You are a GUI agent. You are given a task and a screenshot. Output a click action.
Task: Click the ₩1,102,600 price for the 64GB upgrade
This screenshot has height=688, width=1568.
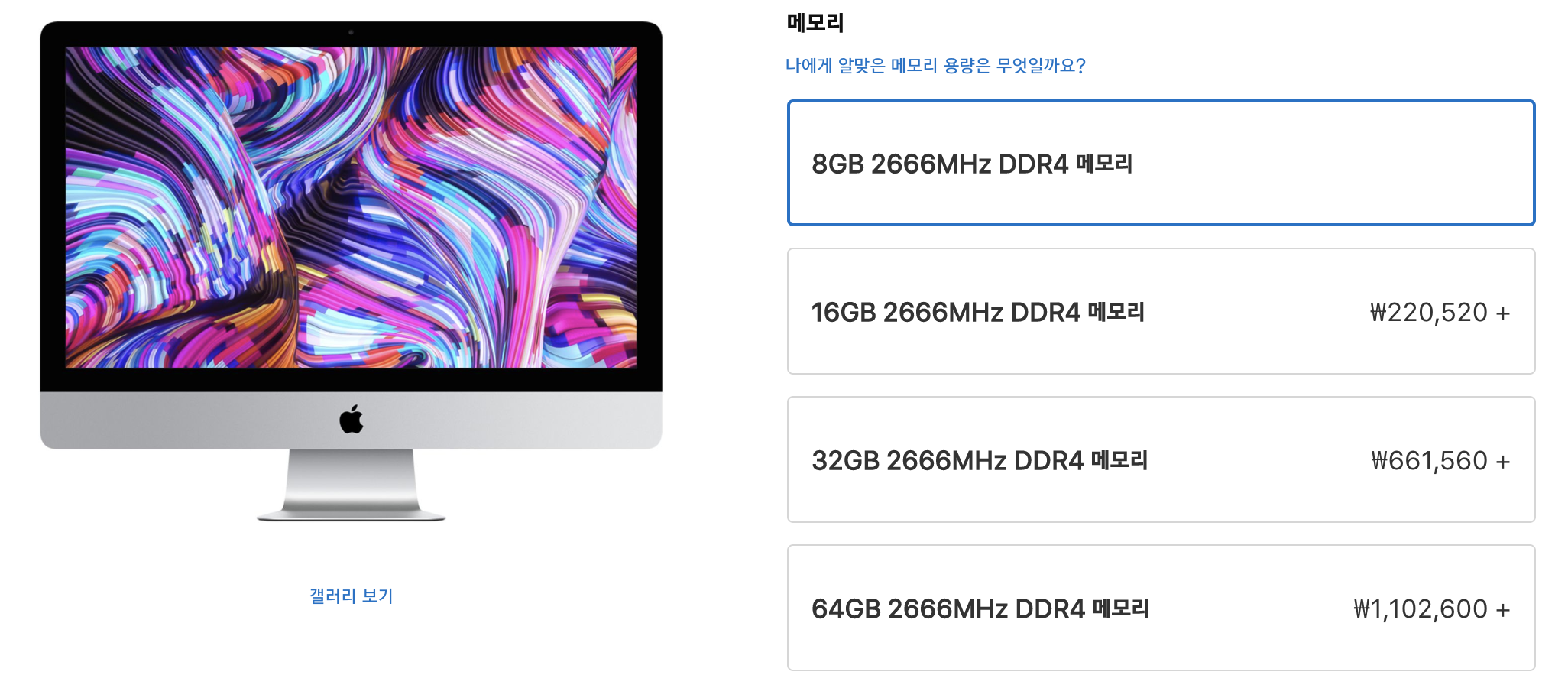tap(1420, 608)
